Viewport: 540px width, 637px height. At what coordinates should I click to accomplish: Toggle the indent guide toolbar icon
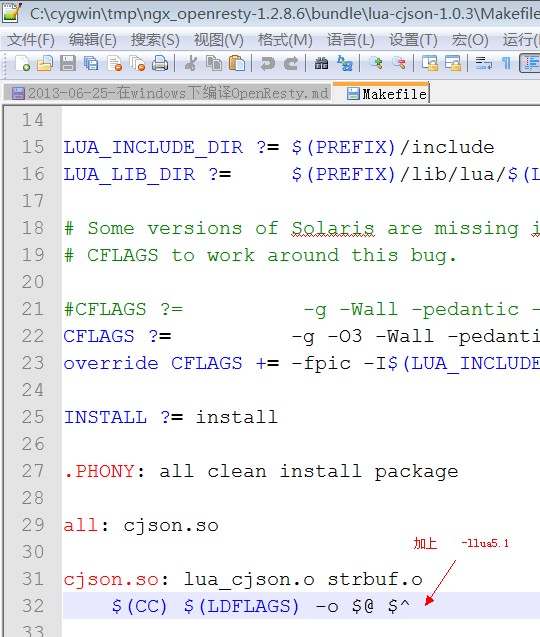[530, 64]
